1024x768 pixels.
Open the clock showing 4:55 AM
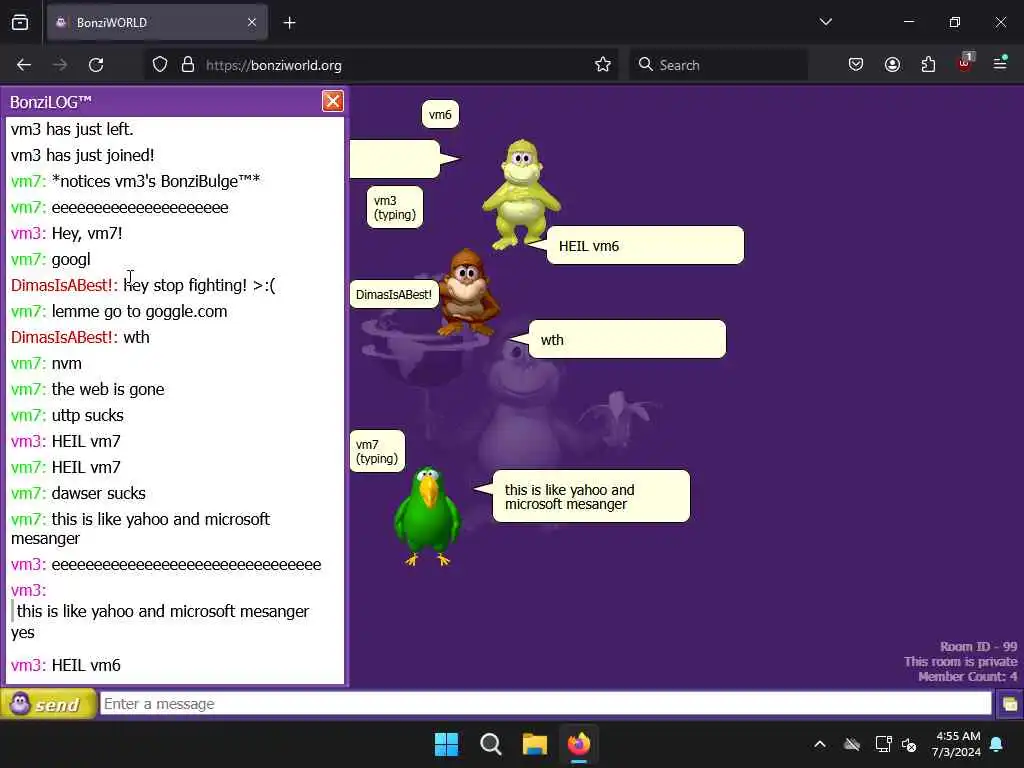(x=957, y=744)
